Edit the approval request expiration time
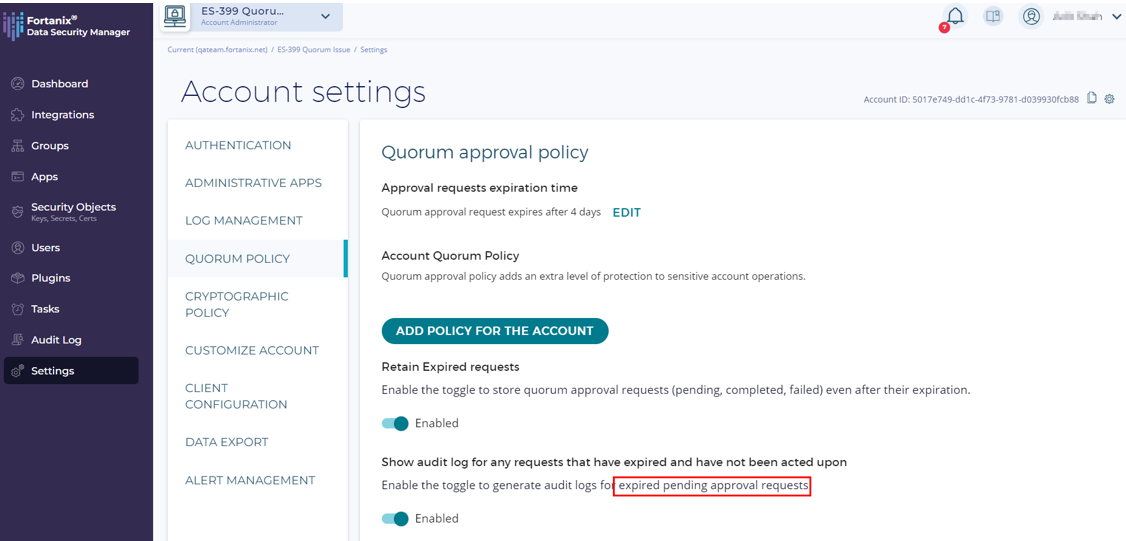The width and height of the screenshot is (1126, 541). pyautogui.click(x=626, y=212)
